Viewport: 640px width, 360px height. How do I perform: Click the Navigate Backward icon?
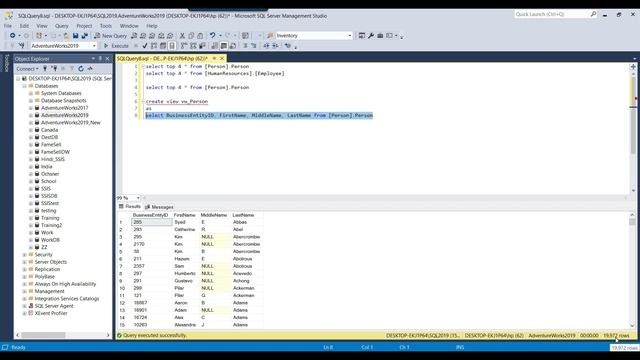click(13, 36)
